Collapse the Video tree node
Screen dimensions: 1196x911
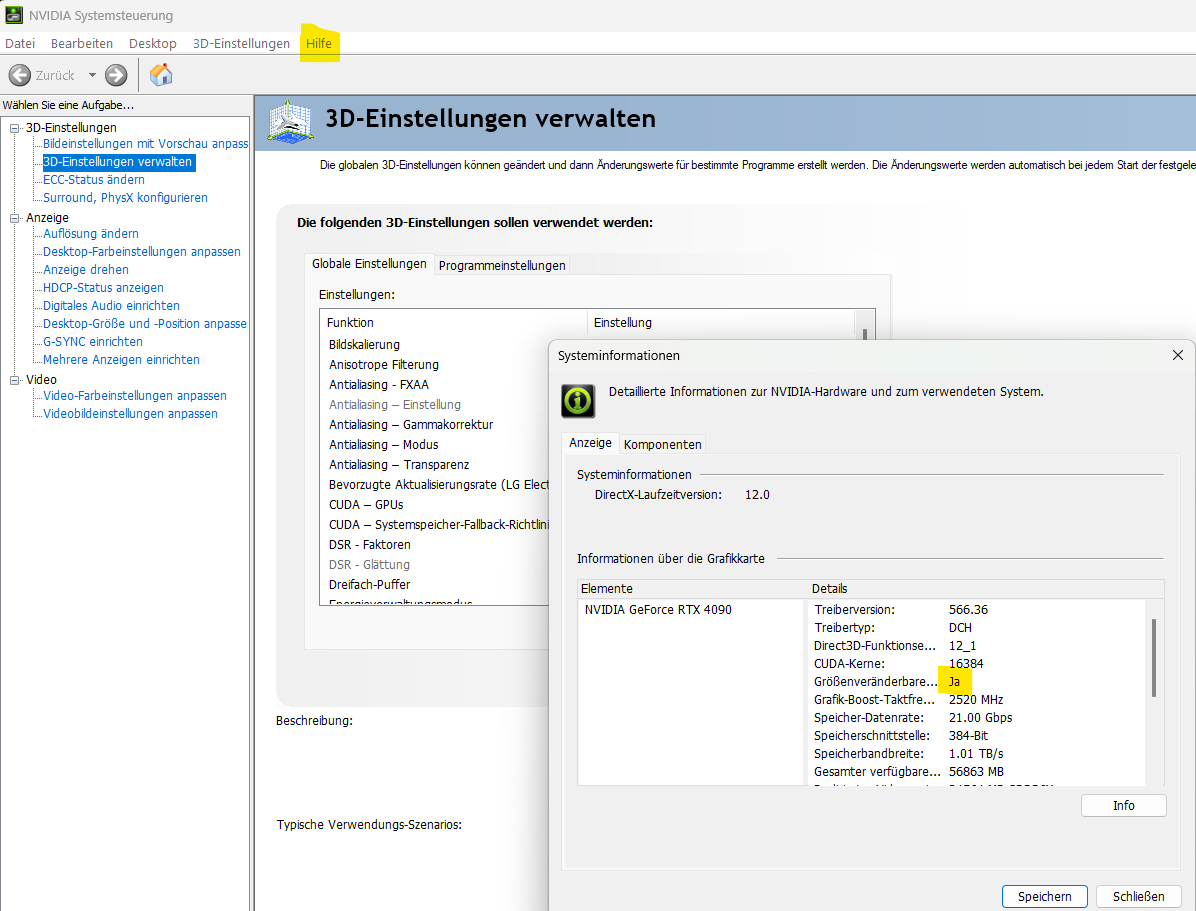click(x=14, y=380)
